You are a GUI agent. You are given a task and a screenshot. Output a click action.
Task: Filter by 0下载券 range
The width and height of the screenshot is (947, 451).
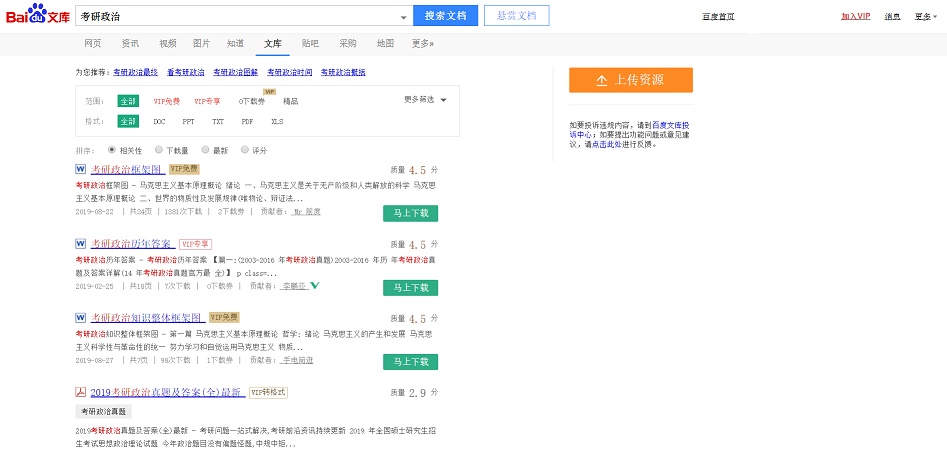252,101
